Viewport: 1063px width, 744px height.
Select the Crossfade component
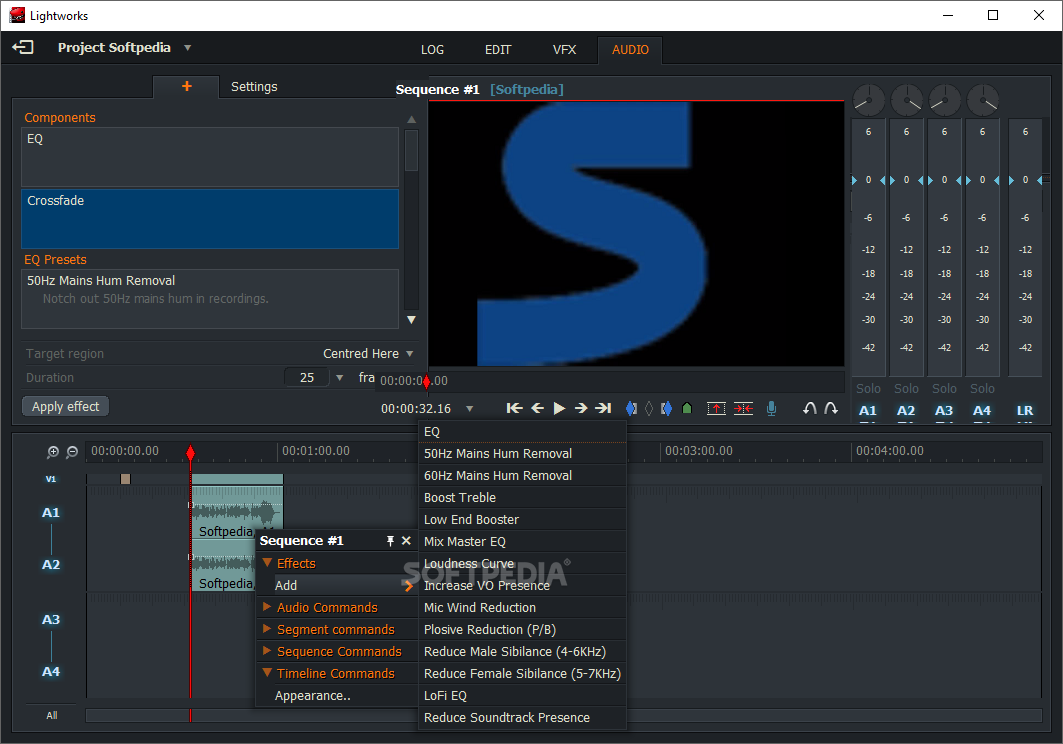(x=209, y=218)
